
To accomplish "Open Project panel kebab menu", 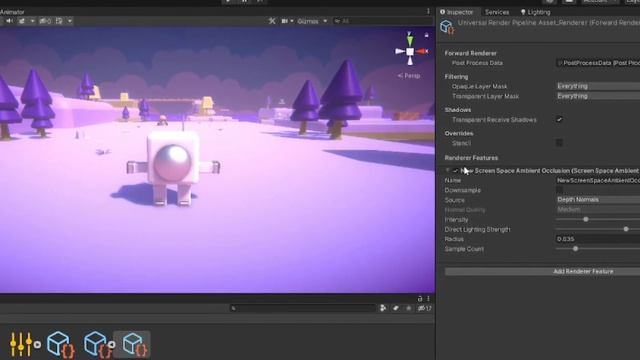I will pyautogui.click(x=428, y=299).
